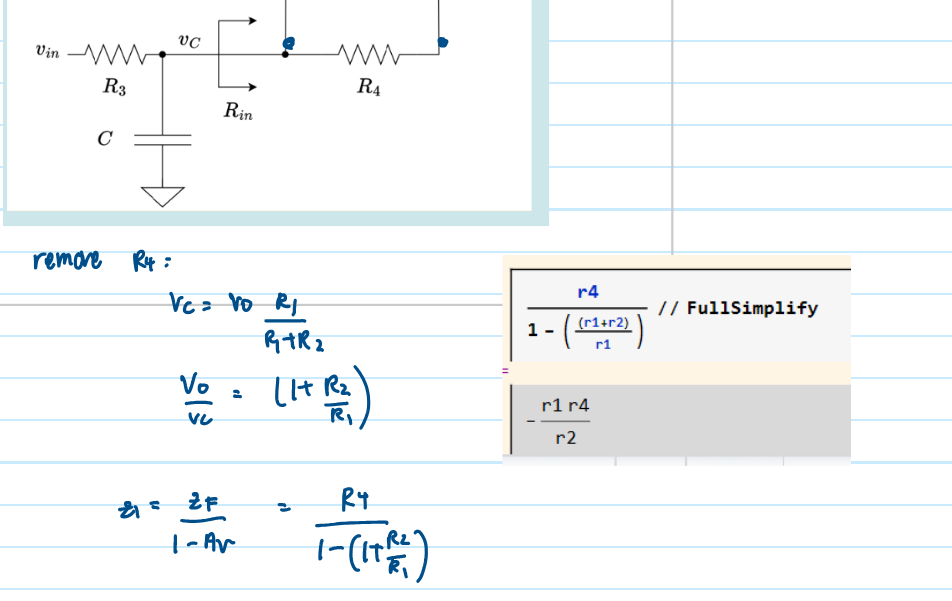Click the upper arrow near node vC
This screenshot has width=952, height=601.
(239, 21)
